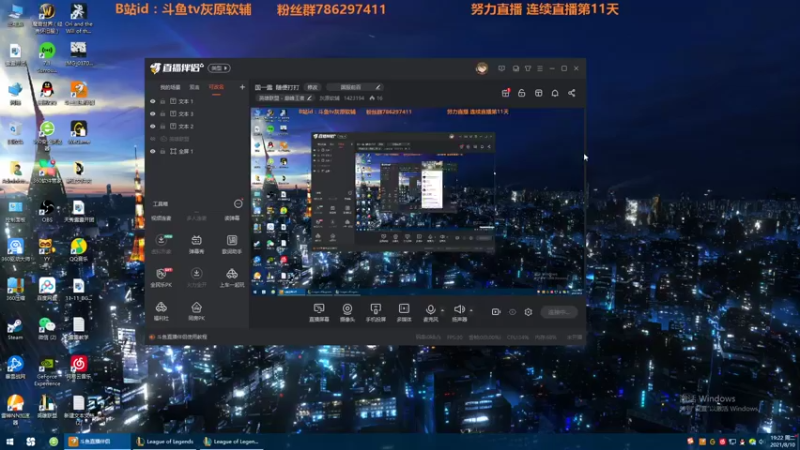This screenshot has width=800, height=450.
Task: Open the third text tool in toolbox top row
Action: tap(232, 218)
